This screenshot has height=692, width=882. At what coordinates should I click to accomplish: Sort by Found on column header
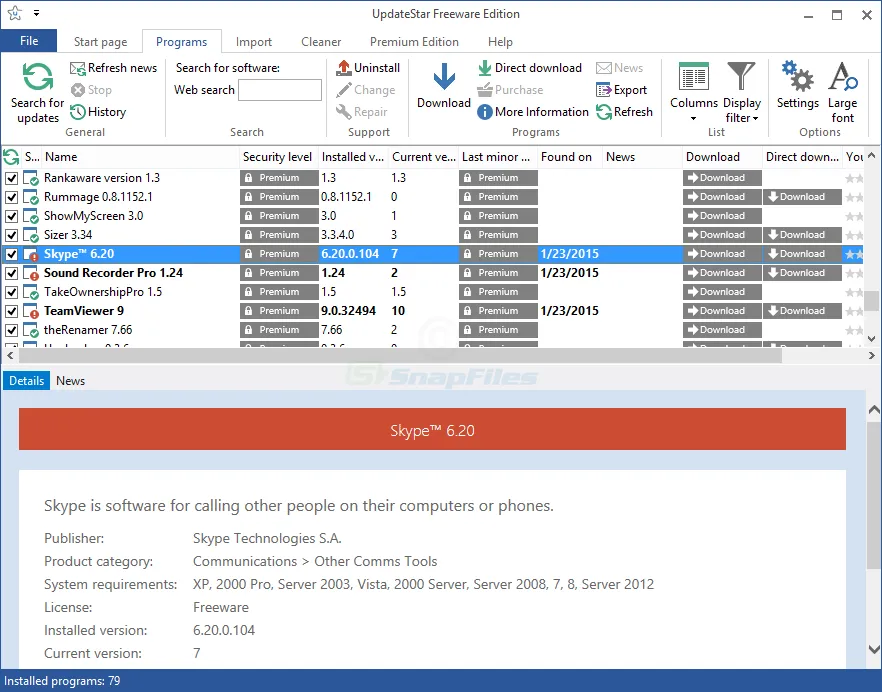click(x=570, y=157)
